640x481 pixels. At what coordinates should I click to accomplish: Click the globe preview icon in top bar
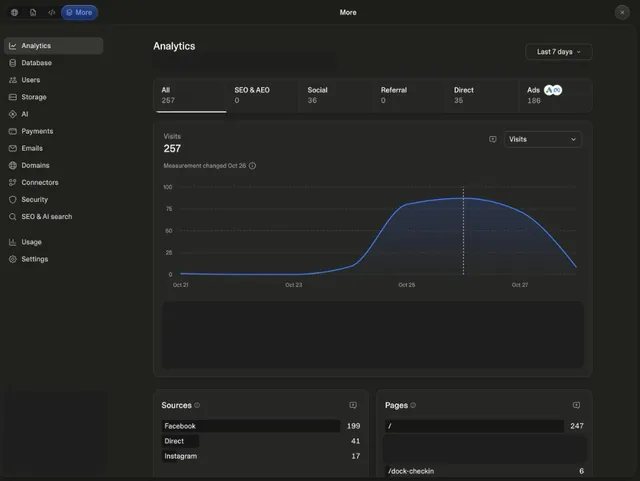[14, 12]
